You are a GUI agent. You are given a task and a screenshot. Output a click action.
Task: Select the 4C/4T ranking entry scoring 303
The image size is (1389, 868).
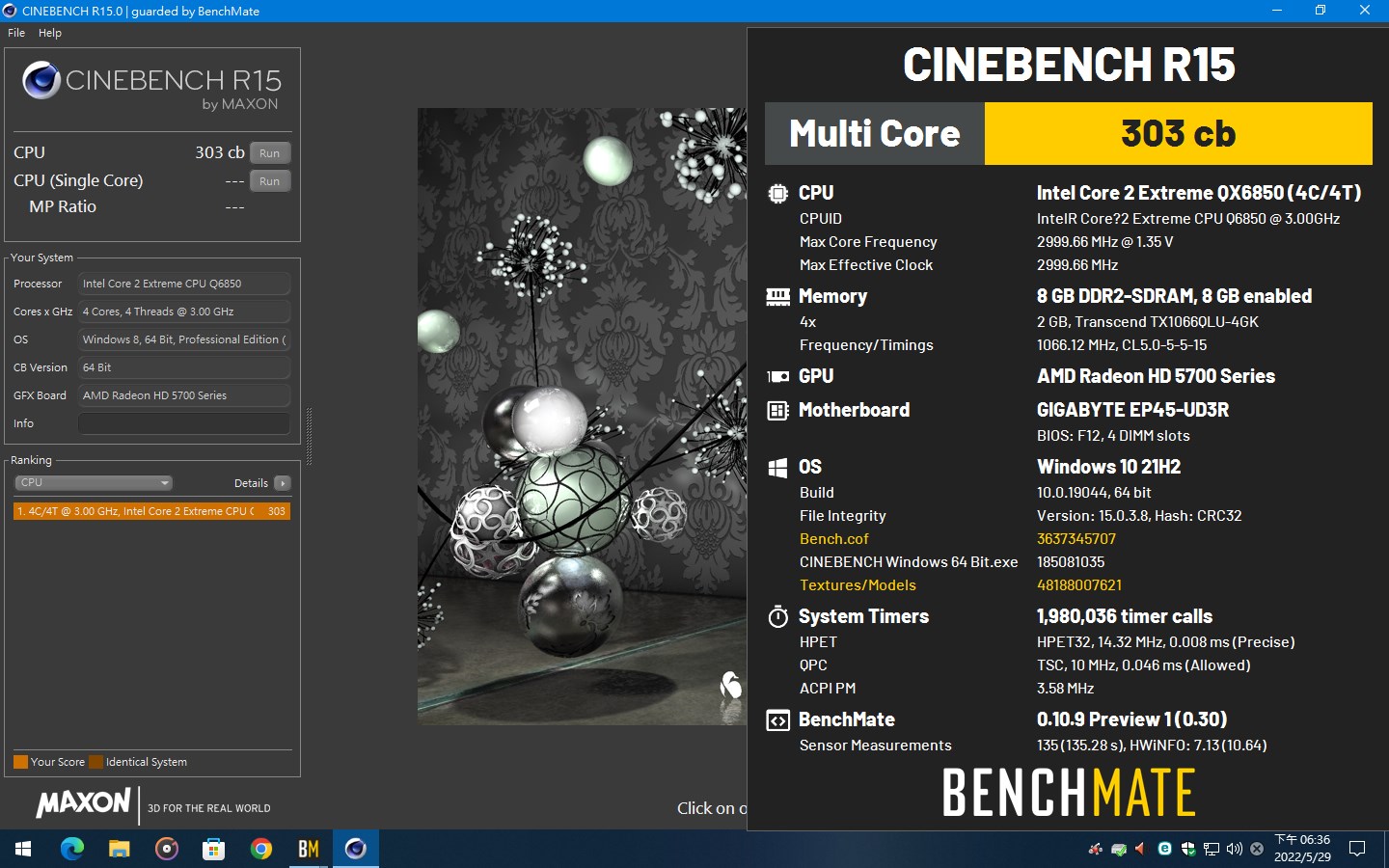click(x=151, y=511)
